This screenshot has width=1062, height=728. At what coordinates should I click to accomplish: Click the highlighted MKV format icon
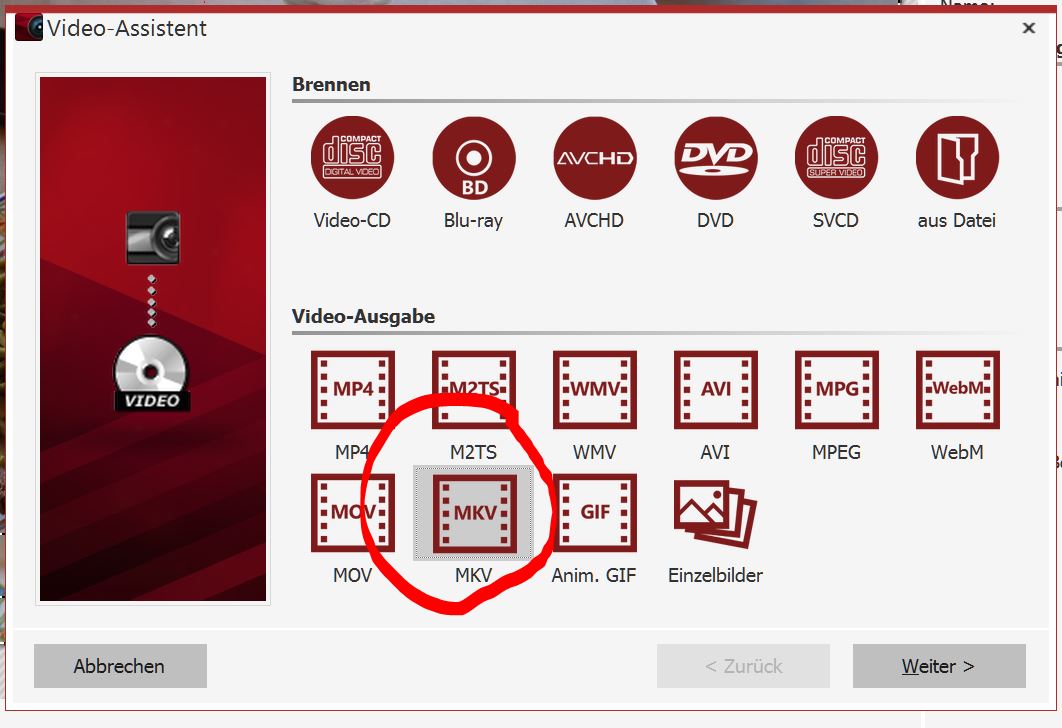point(473,513)
